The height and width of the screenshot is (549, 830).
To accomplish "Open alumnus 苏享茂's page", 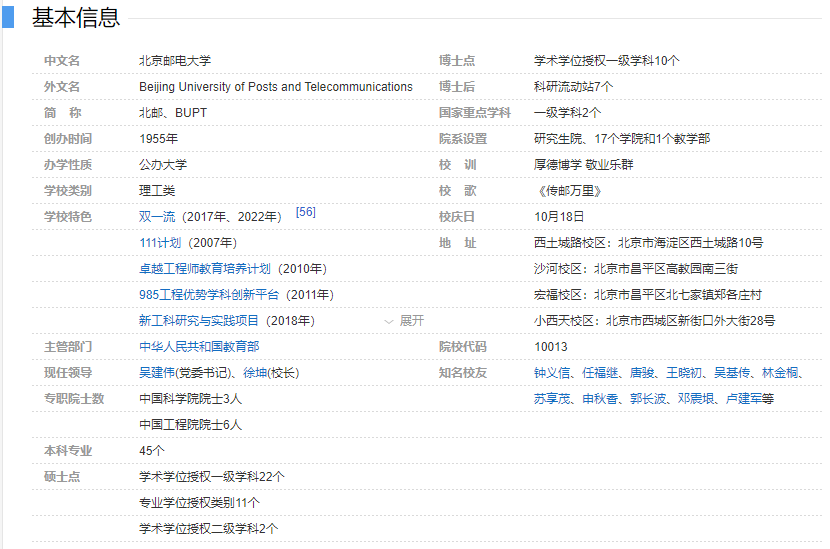I will click(552, 399).
